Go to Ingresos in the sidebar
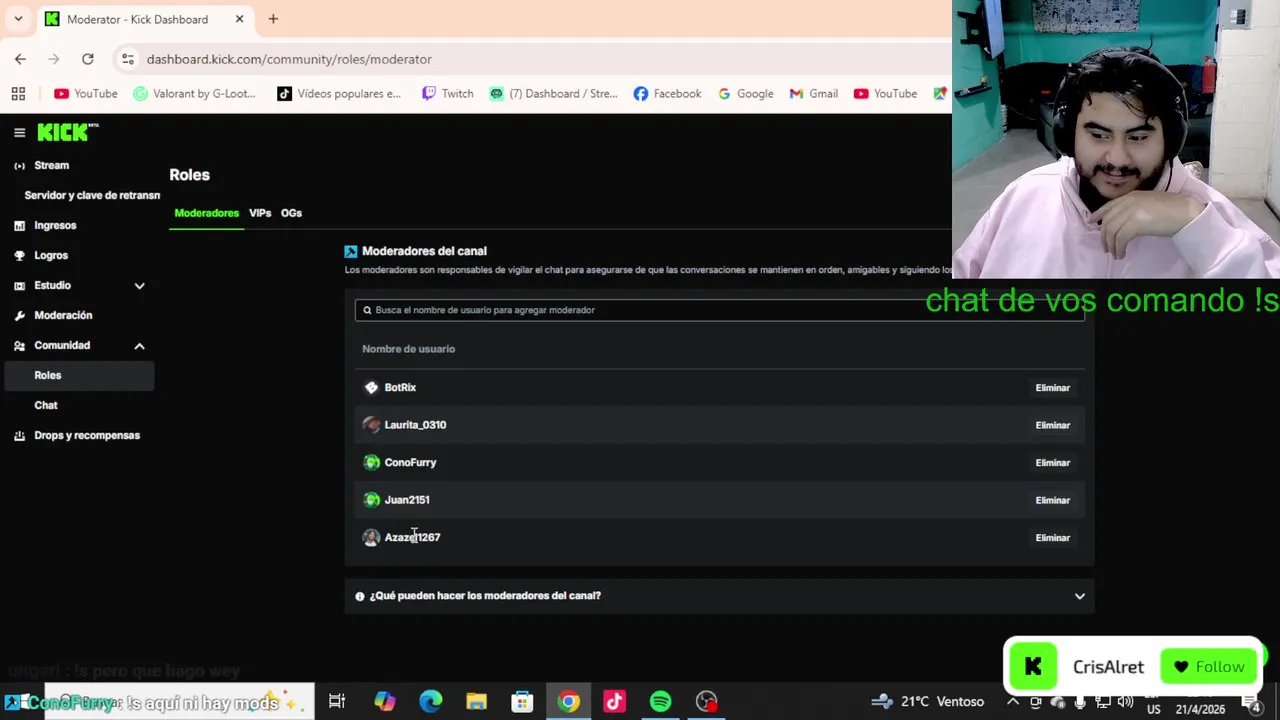The width and height of the screenshot is (1280, 720). point(55,225)
